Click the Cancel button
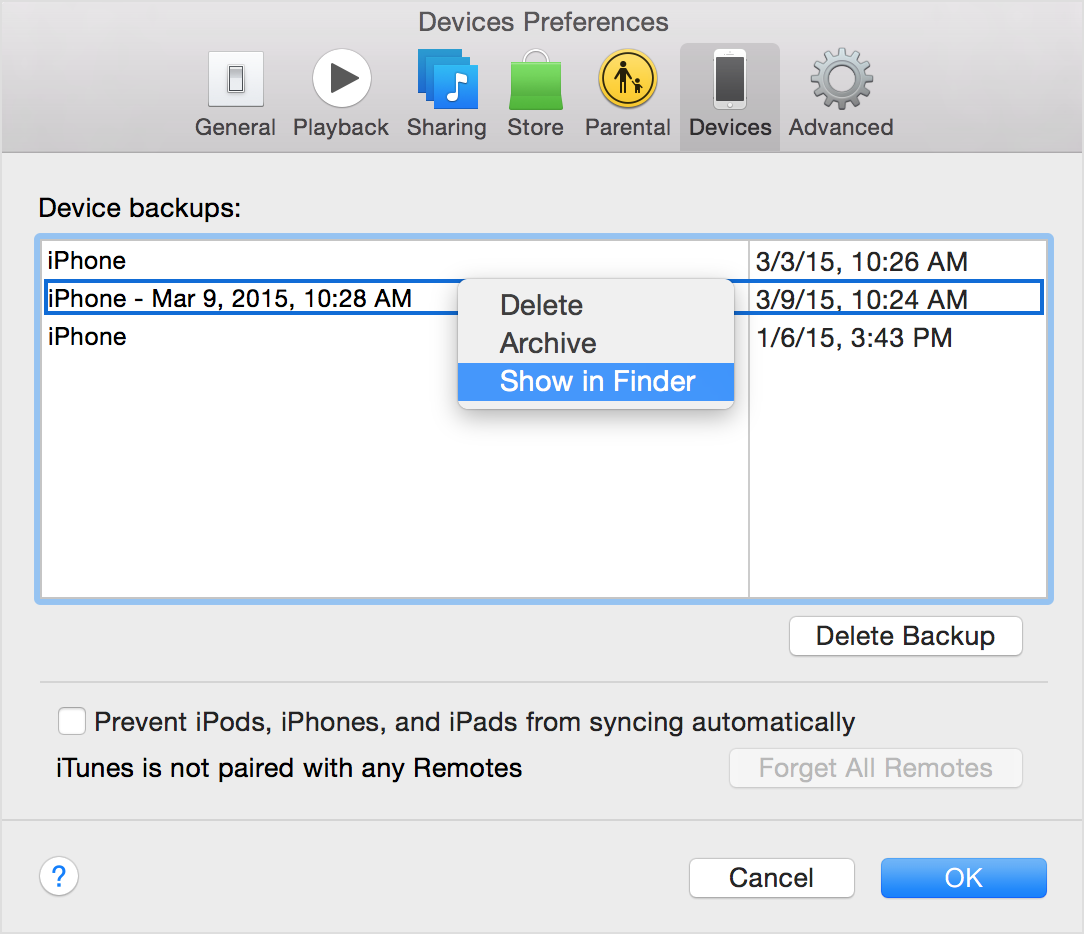Screen dimensions: 1084x934 (x=772, y=878)
